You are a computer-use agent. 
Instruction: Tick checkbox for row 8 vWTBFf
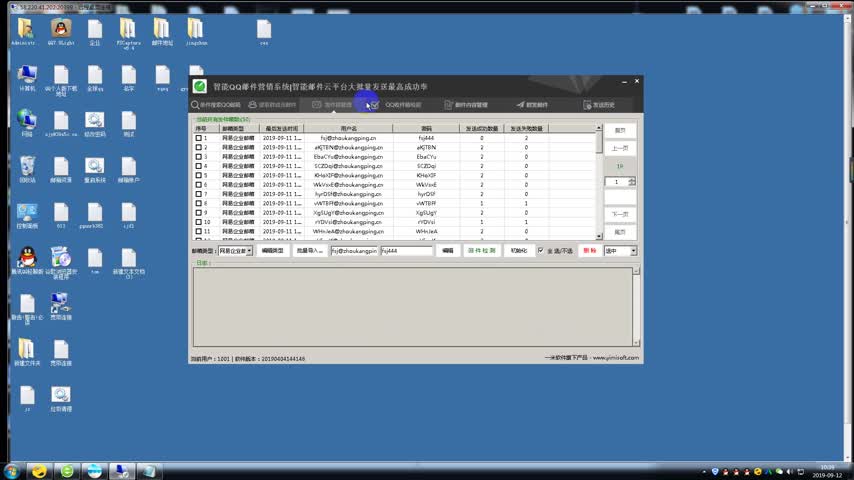click(199, 203)
